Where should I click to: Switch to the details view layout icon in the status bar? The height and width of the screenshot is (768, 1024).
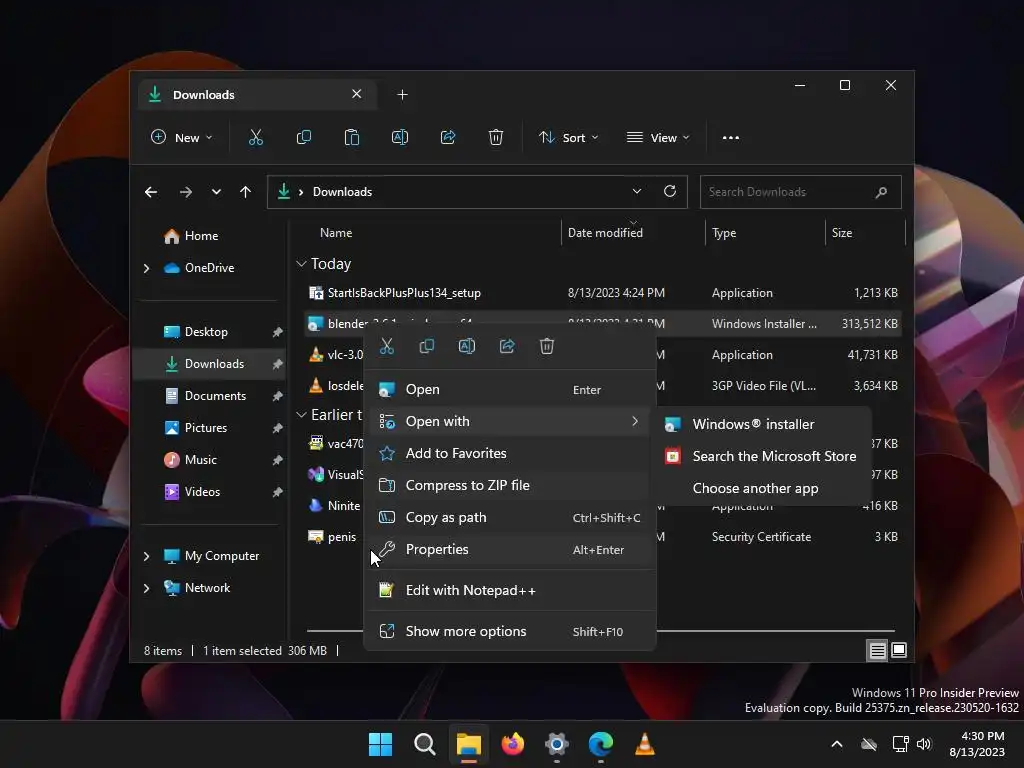point(877,650)
